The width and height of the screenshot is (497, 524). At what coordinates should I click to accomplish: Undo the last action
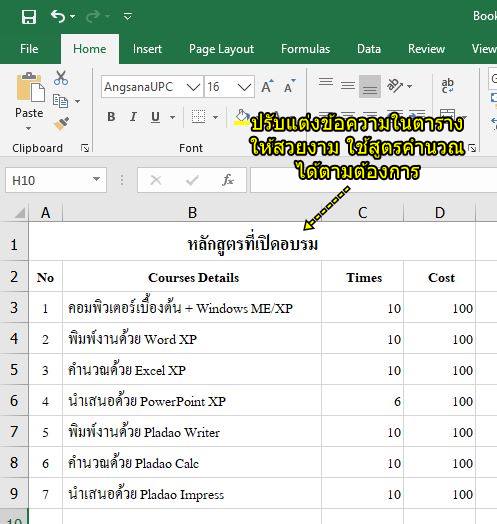point(58,16)
